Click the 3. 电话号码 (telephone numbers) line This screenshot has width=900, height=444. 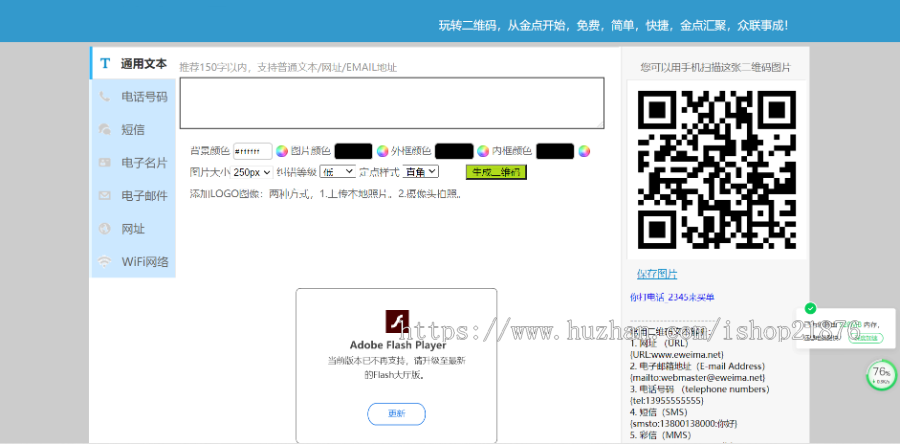pyautogui.click(x=700, y=389)
